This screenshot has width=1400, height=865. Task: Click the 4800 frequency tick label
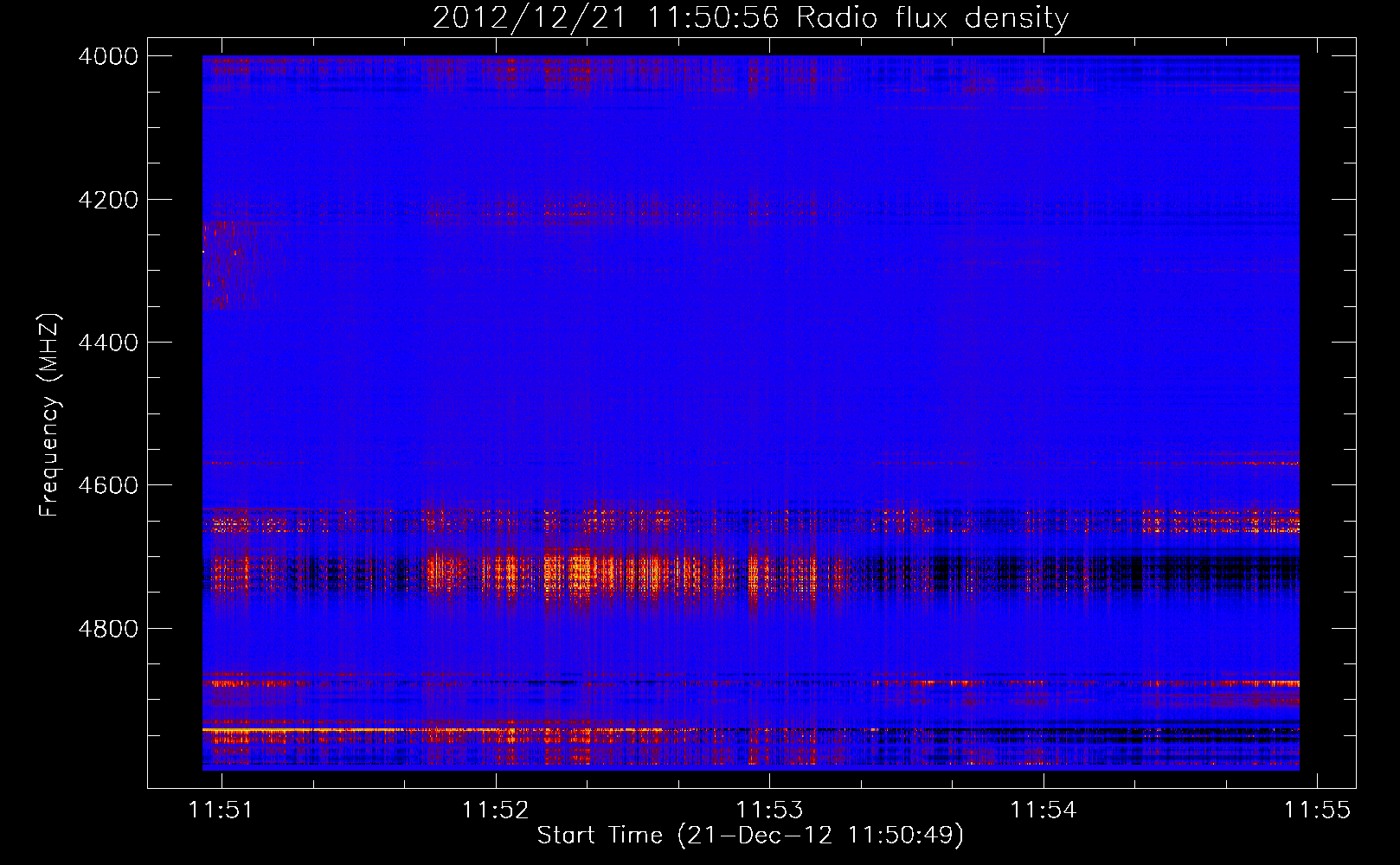coord(108,629)
